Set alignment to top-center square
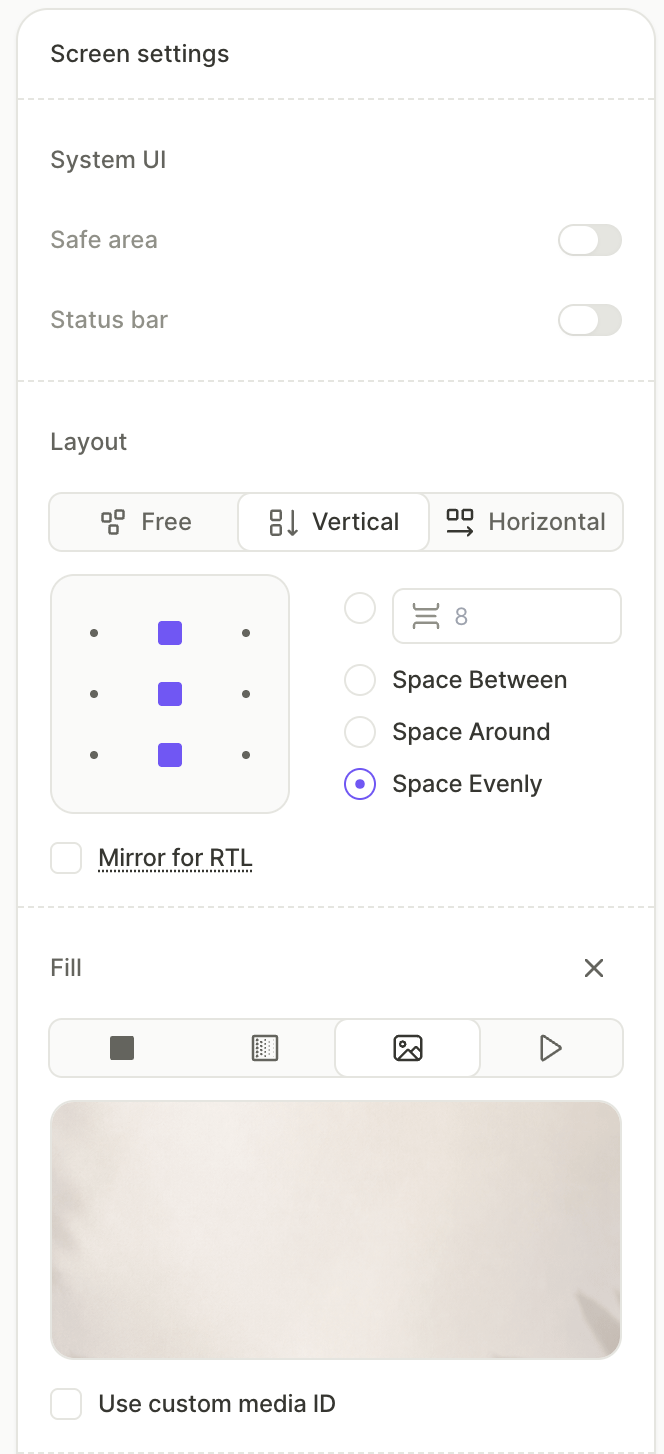664x1454 pixels. pos(170,633)
